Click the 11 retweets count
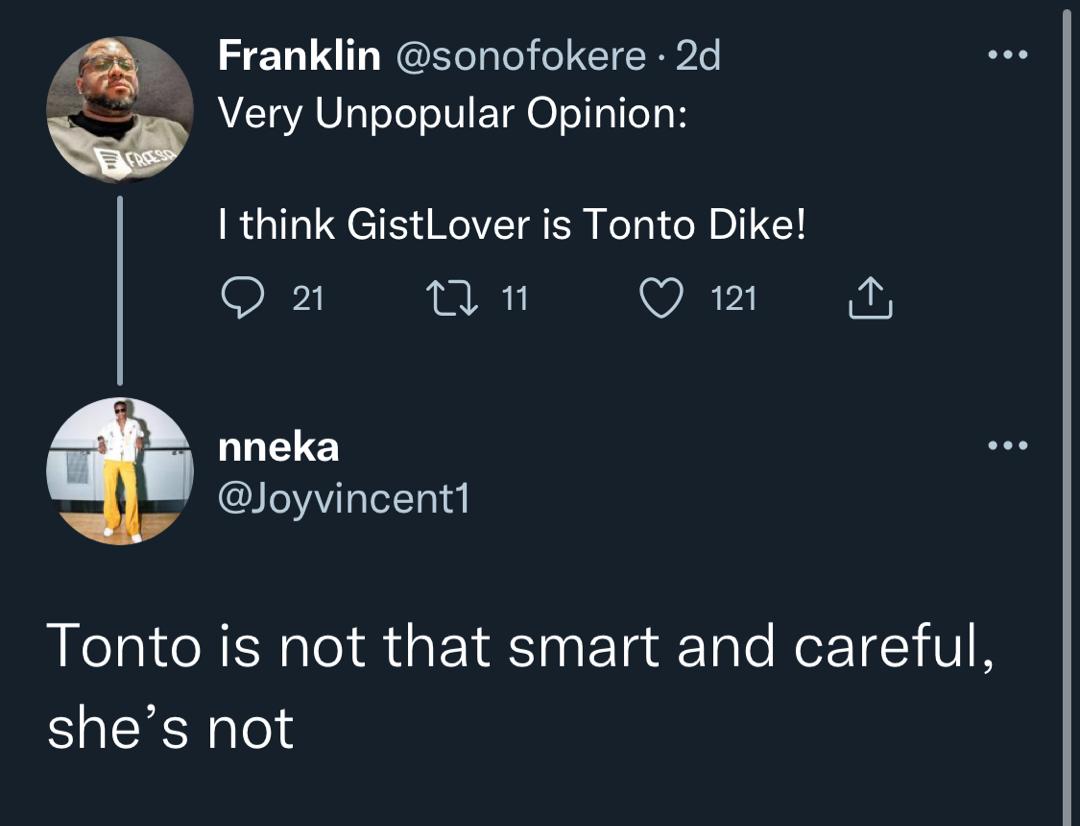The image size is (1080, 826). tap(514, 298)
